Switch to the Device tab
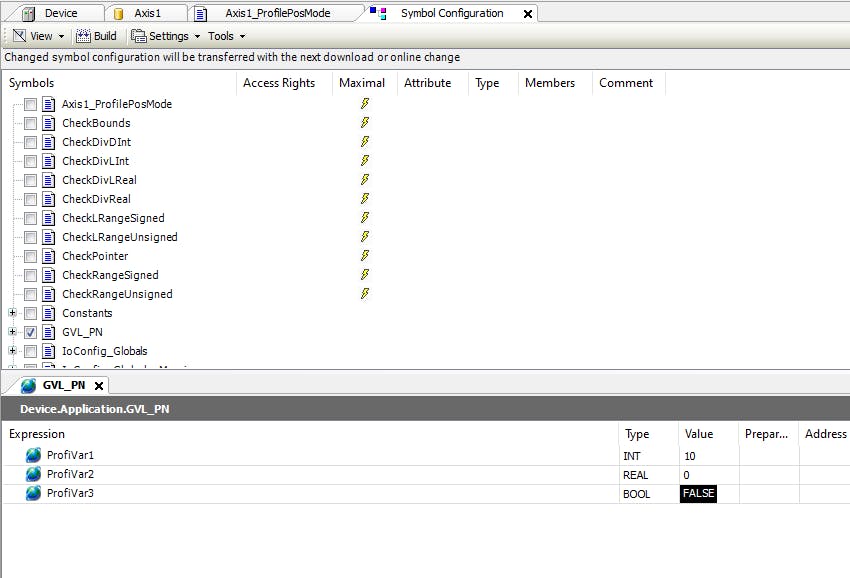This screenshot has width=850, height=578. click(x=60, y=13)
